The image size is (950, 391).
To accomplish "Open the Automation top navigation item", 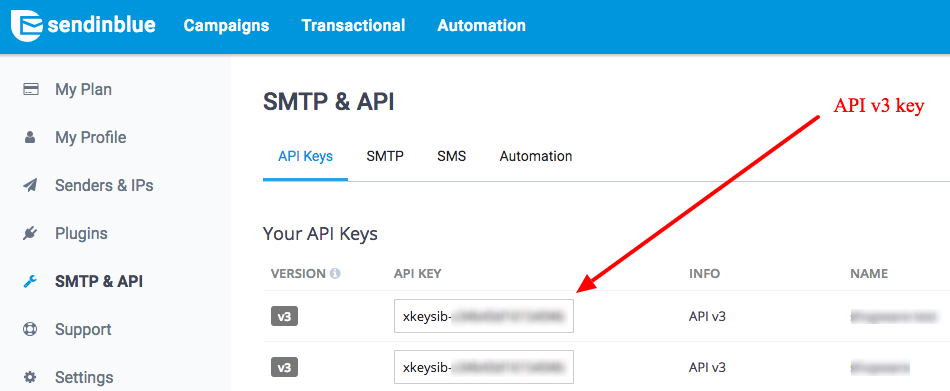I will [x=482, y=26].
